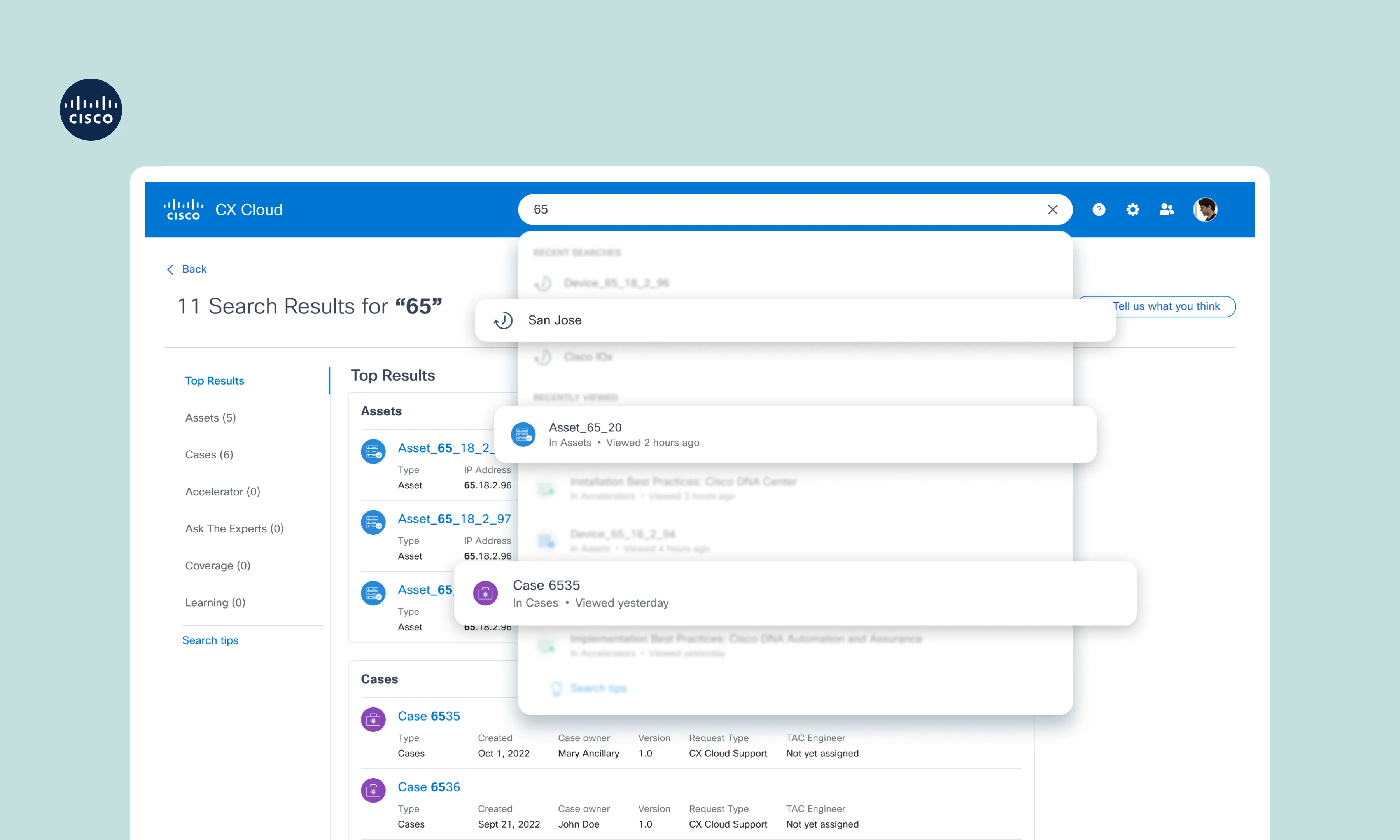The width and height of the screenshot is (1400, 840).
Task: Open Asset_65_18_2_97 result link
Action: pos(454,518)
